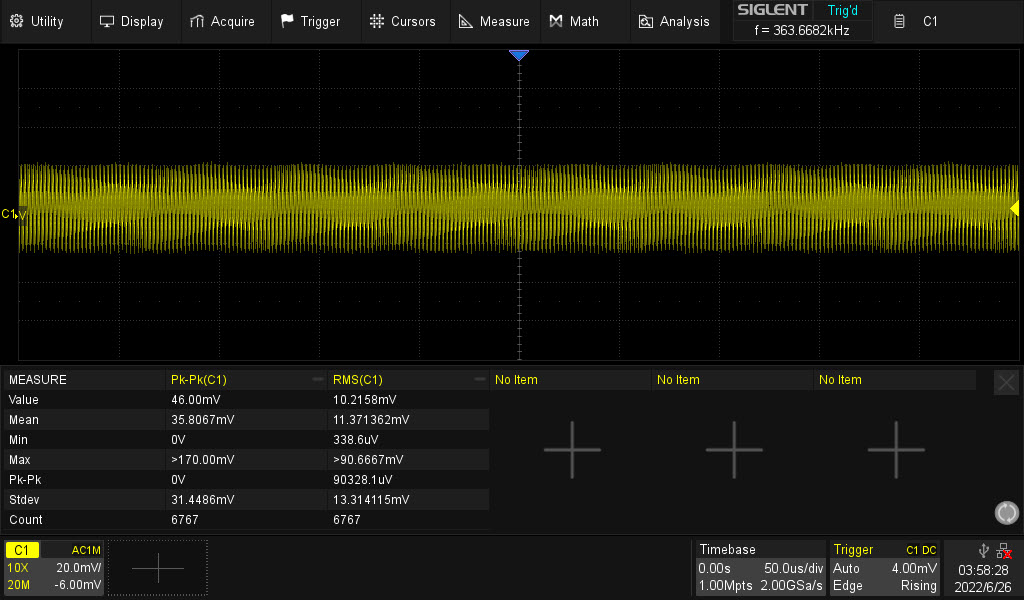
Task: Open the Cursors menu
Action: click(402, 21)
